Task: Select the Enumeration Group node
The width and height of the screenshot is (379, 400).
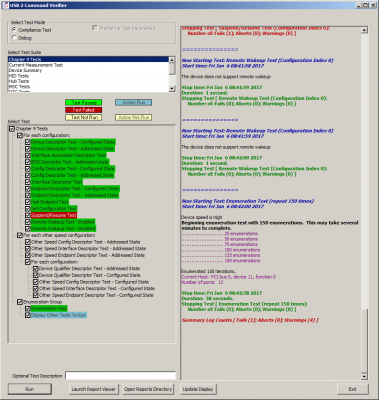Action: tap(43, 302)
